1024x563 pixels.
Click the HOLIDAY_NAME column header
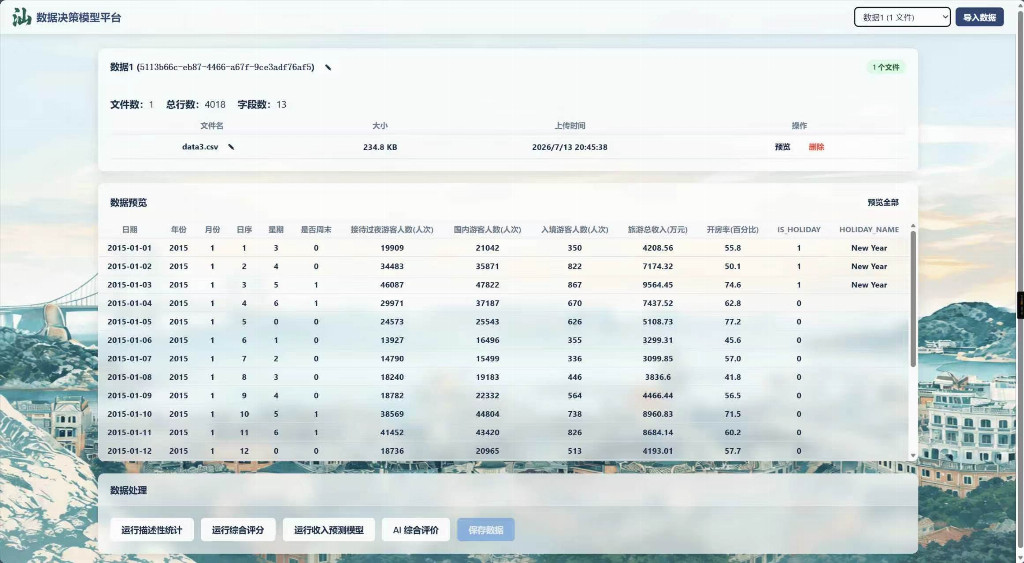tap(869, 230)
